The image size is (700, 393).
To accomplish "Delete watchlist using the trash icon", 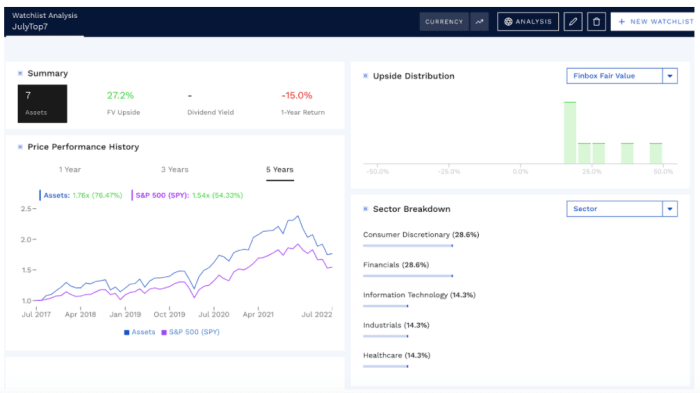I will tap(596, 21).
